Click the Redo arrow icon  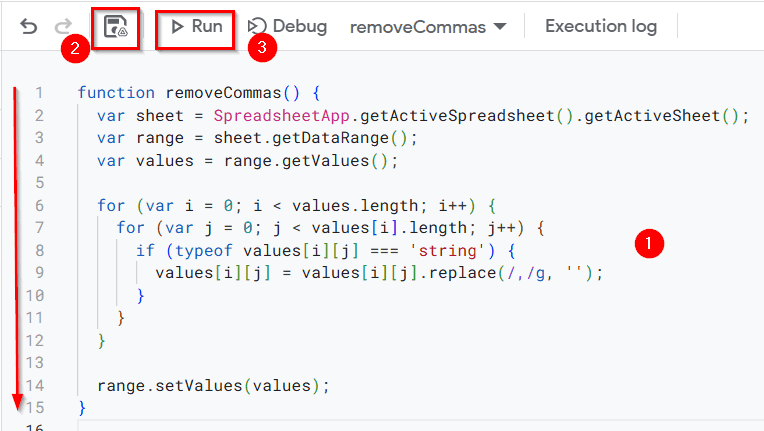63,26
